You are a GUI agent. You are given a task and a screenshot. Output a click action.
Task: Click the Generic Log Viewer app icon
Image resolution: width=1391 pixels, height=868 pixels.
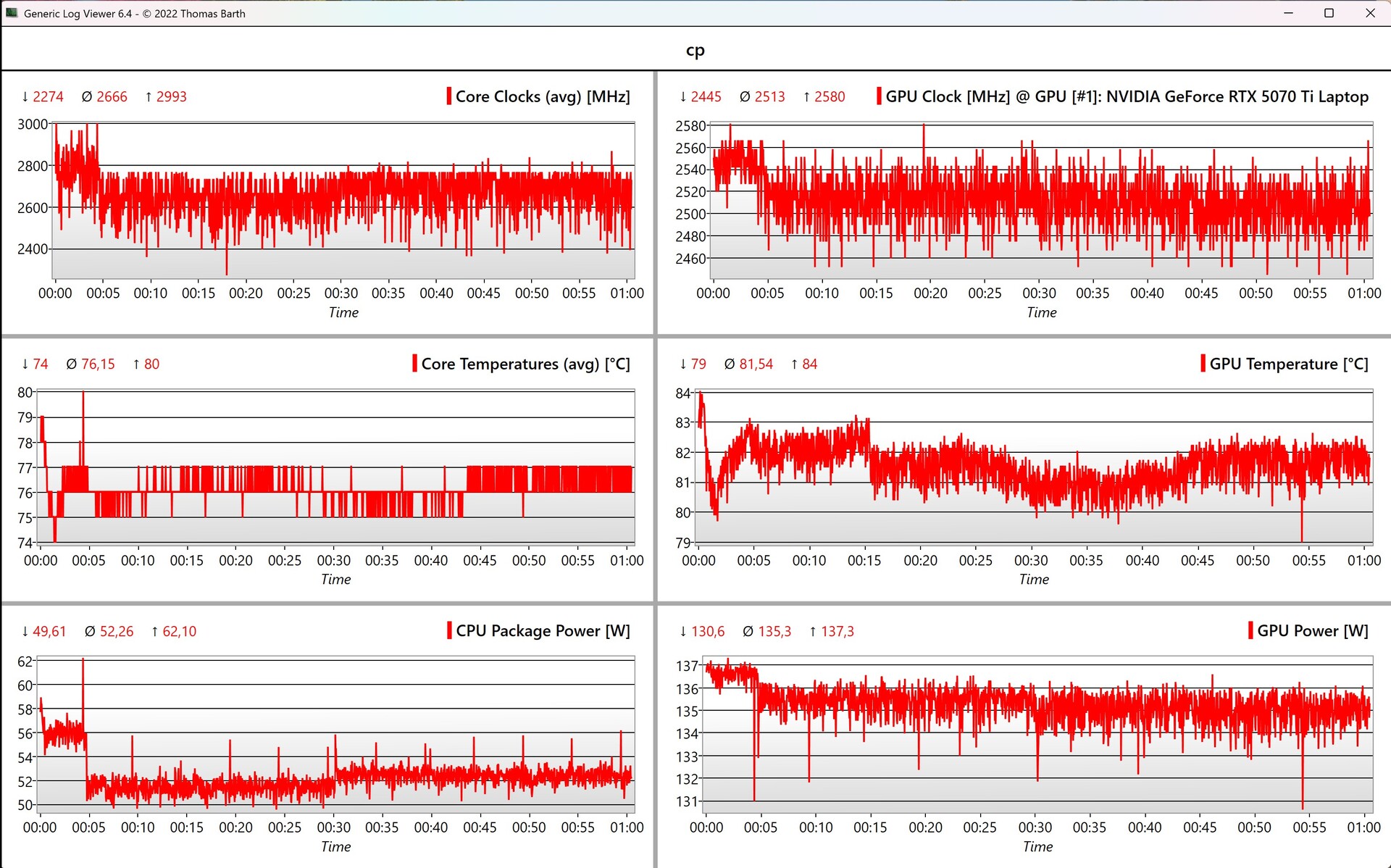(x=12, y=13)
